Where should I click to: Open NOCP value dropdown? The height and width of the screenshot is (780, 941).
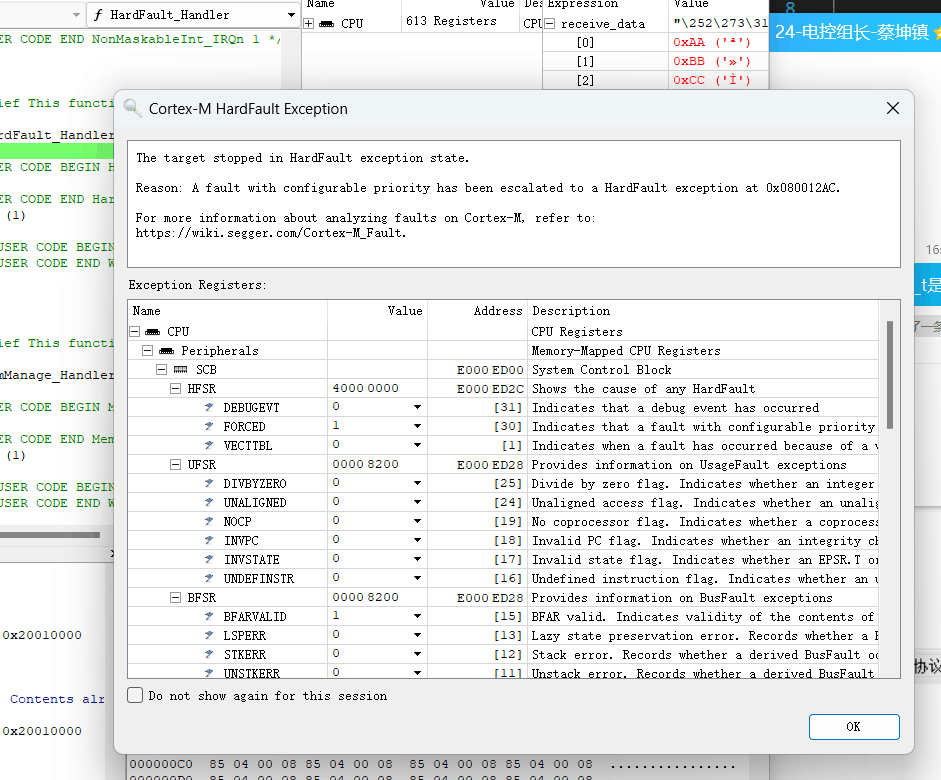pos(416,521)
